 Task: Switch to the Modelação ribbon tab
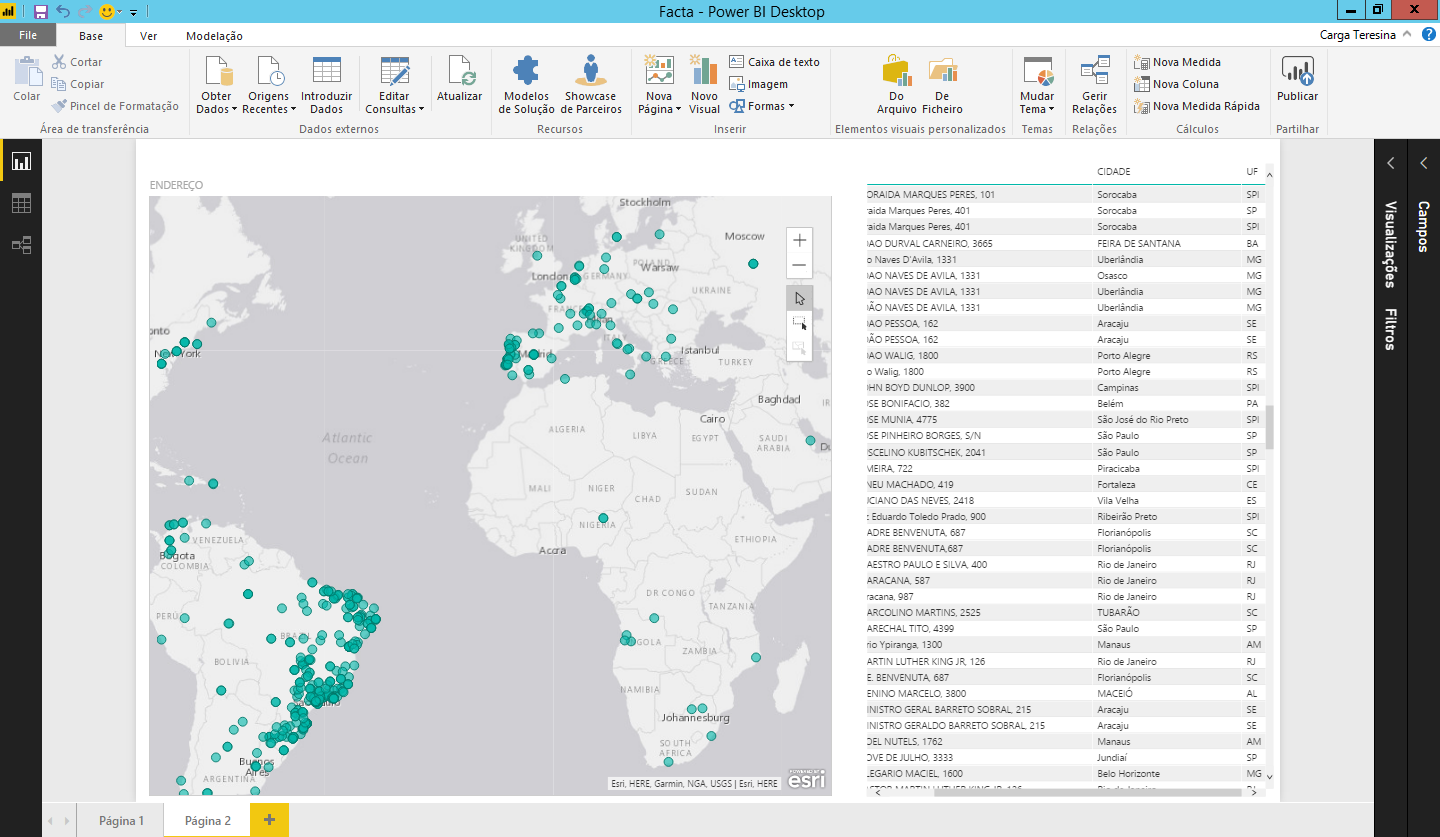click(214, 36)
